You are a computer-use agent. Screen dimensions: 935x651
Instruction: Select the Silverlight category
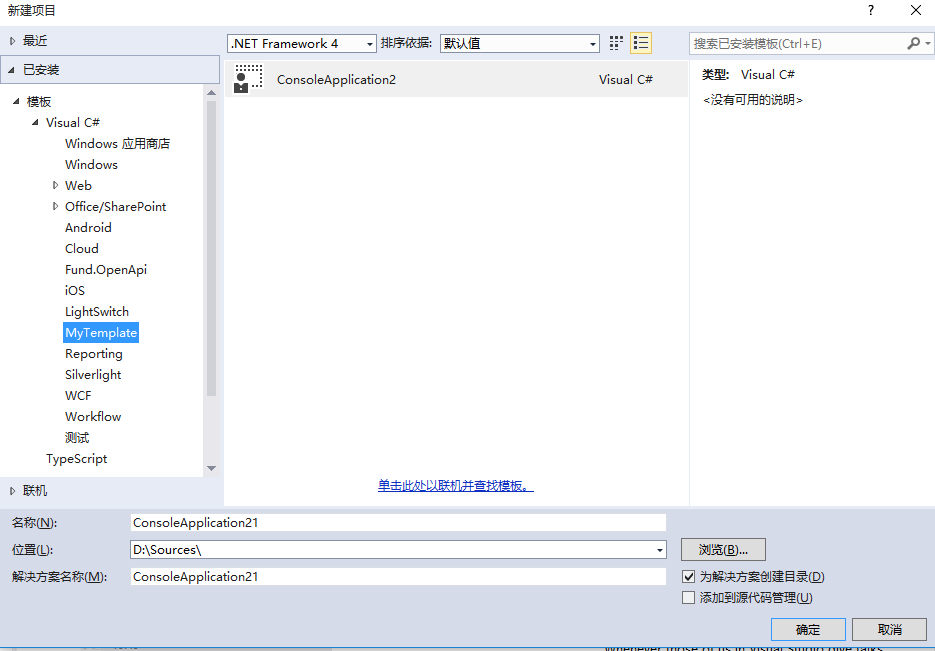(93, 374)
